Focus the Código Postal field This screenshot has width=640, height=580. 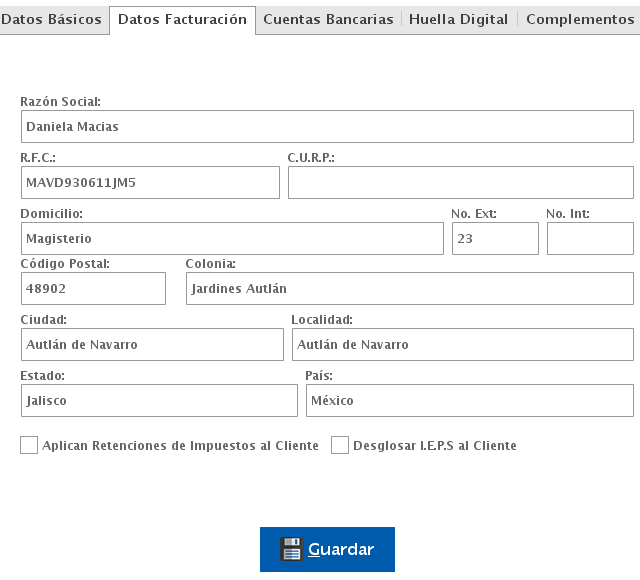pyautogui.click(x=93, y=288)
